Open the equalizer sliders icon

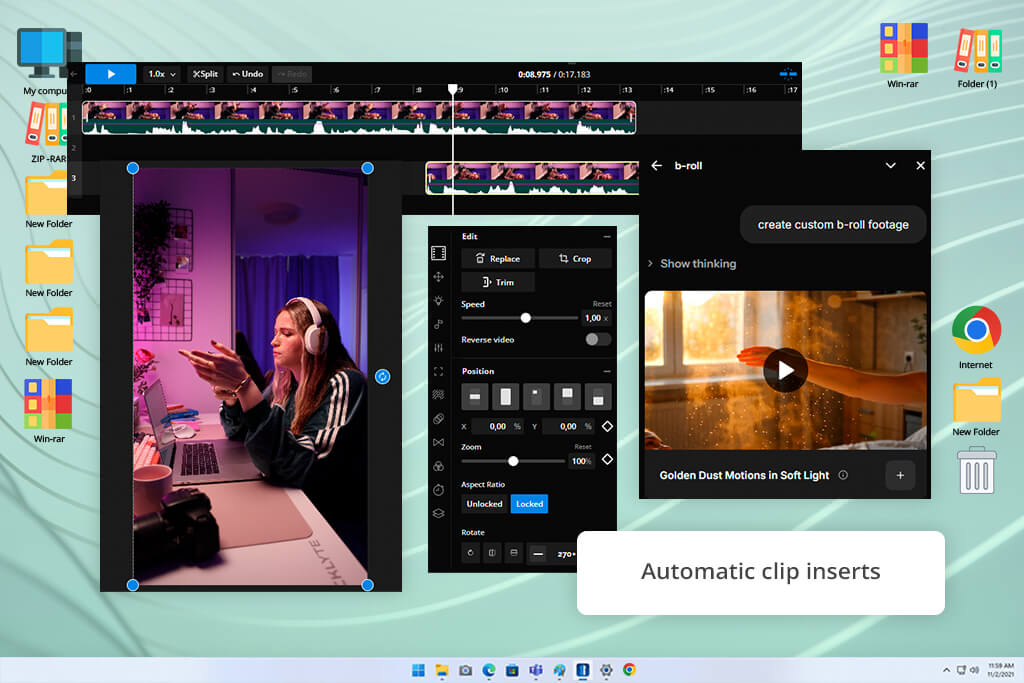click(439, 347)
